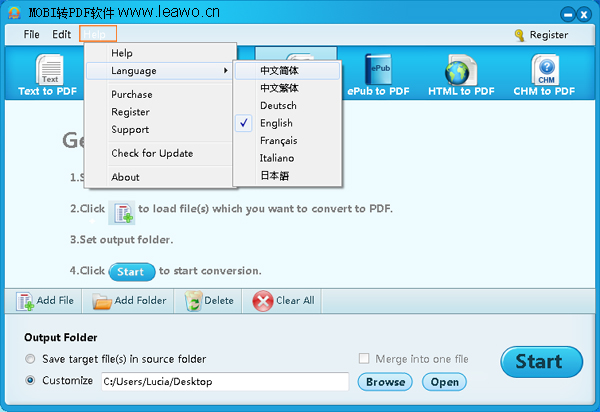
Task: Click the Add File icon in bottom toolbar
Action: pos(25,301)
